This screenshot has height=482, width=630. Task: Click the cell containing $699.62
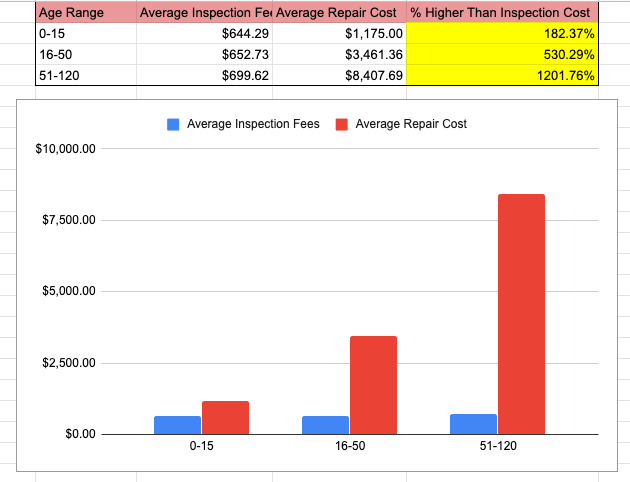pos(203,75)
